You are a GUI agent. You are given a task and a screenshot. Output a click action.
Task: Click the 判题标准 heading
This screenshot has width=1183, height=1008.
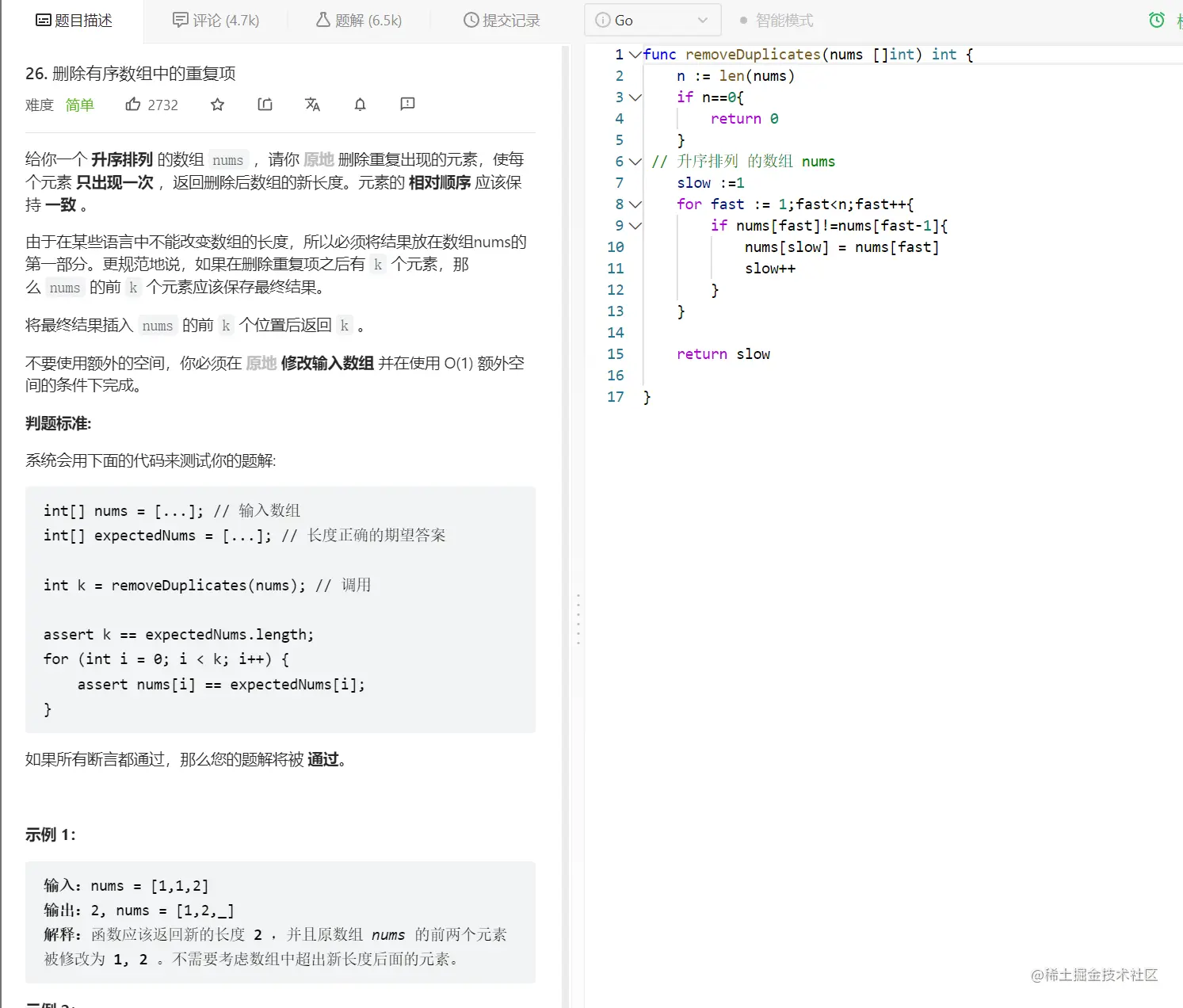(x=59, y=424)
